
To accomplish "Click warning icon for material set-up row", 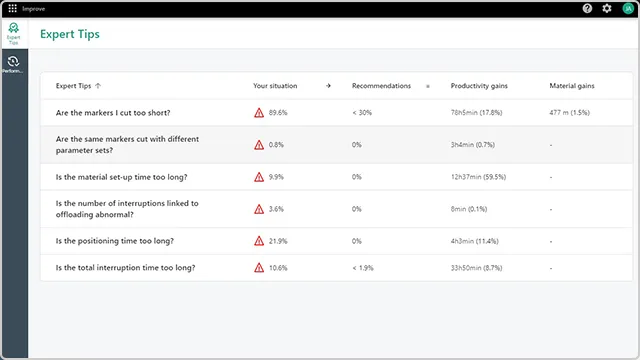I will (x=259, y=177).
